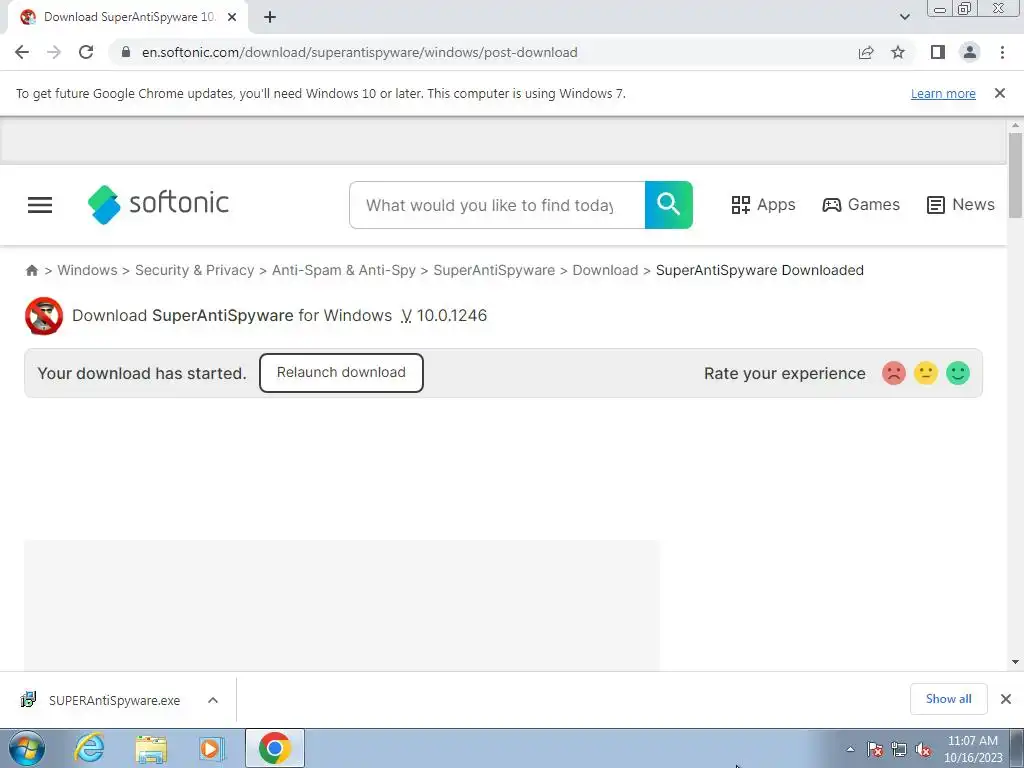View site lock security info
The width and height of the screenshot is (1024, 768).
126,52
